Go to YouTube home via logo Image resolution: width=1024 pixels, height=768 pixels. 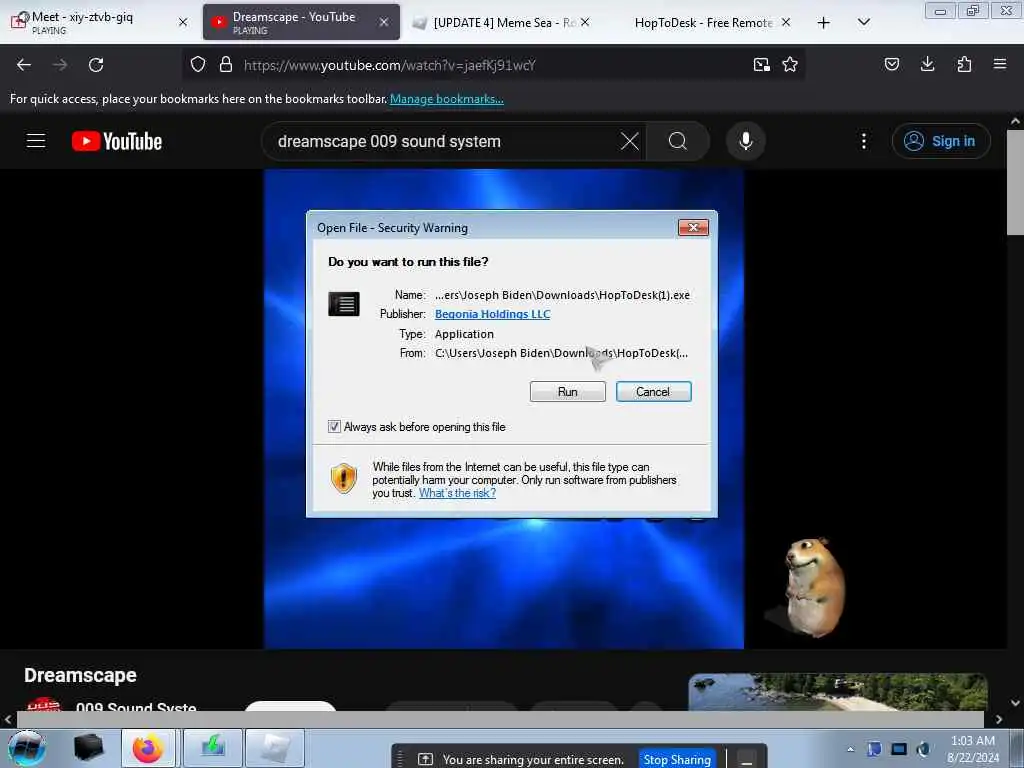pyautogui.click(x=117, y=141)
